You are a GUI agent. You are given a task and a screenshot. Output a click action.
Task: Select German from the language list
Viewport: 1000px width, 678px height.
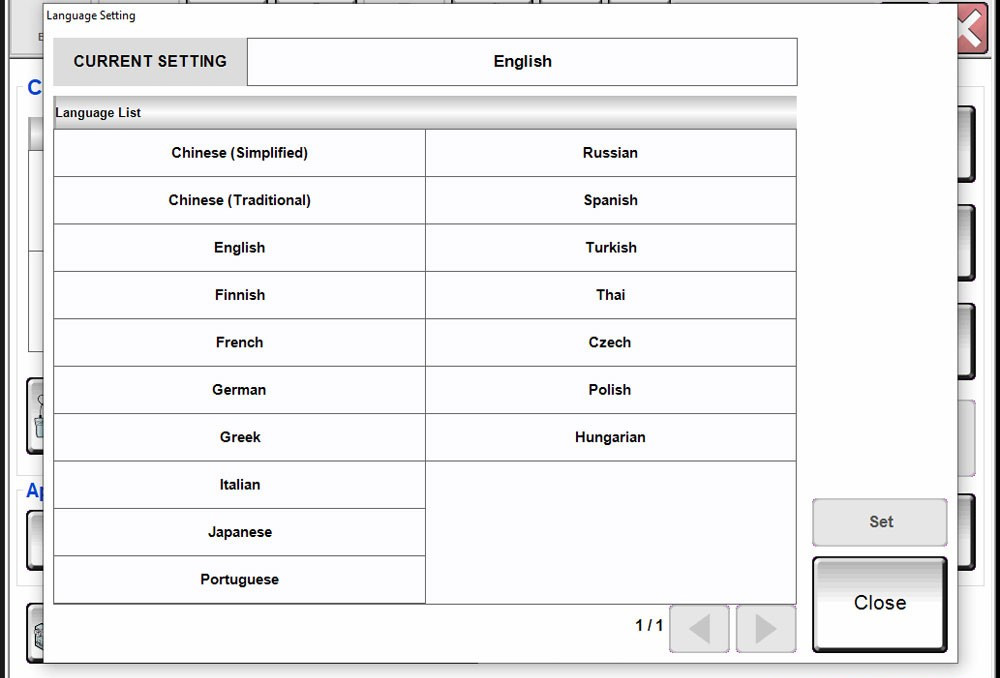coord(239,390)
